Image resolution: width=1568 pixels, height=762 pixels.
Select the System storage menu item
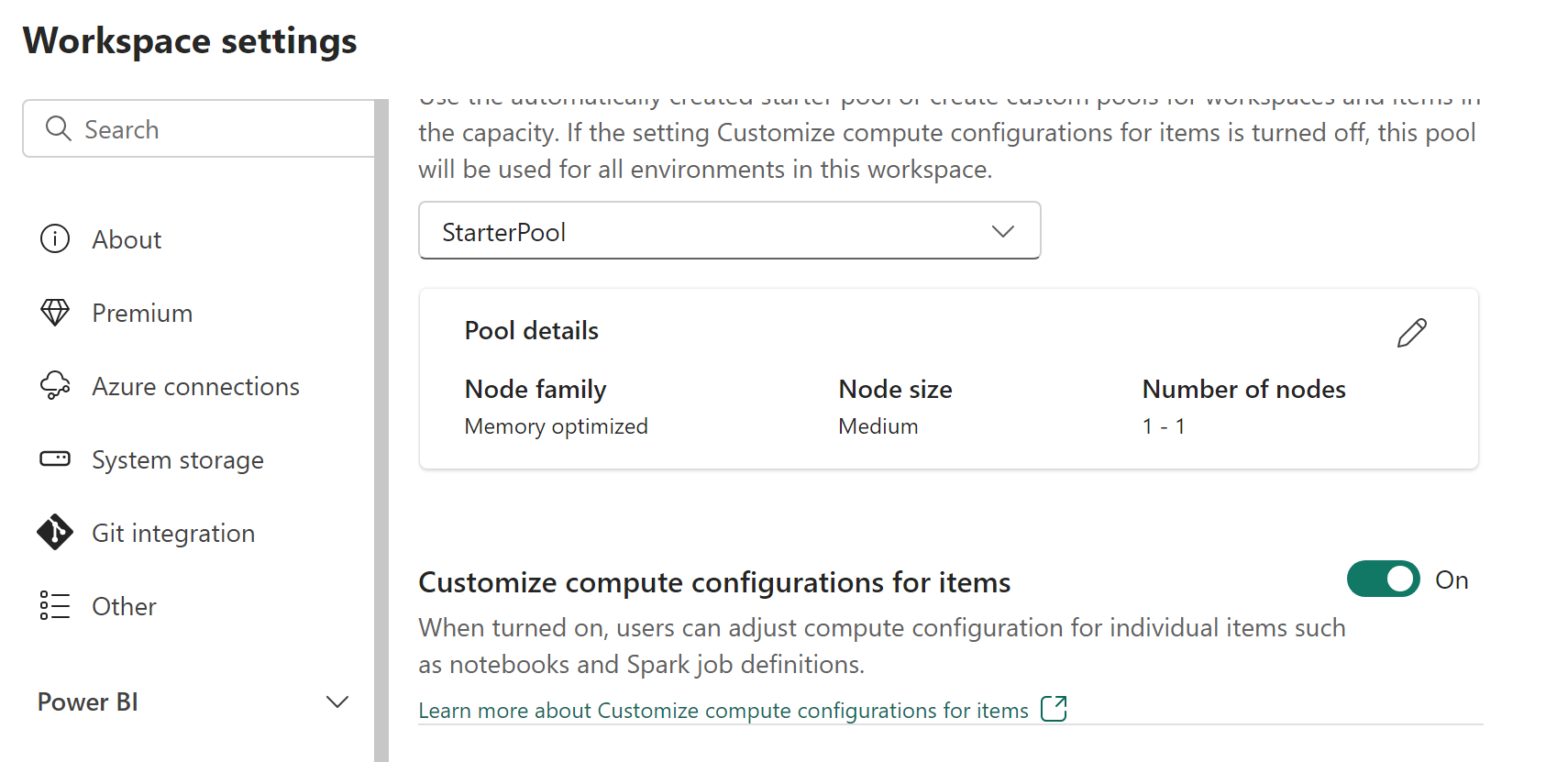[x=178, y=460]
